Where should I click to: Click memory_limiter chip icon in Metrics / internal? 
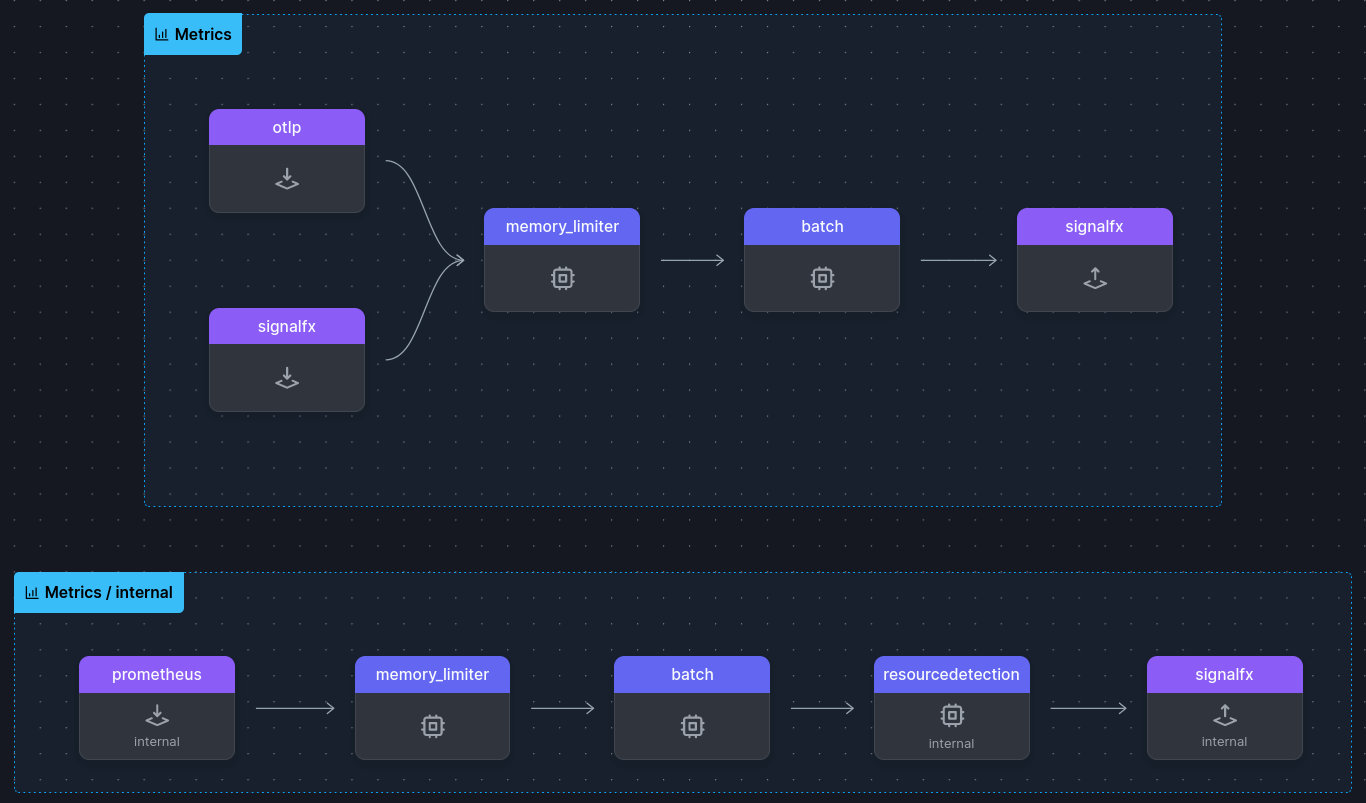click(x=432, y=726)
